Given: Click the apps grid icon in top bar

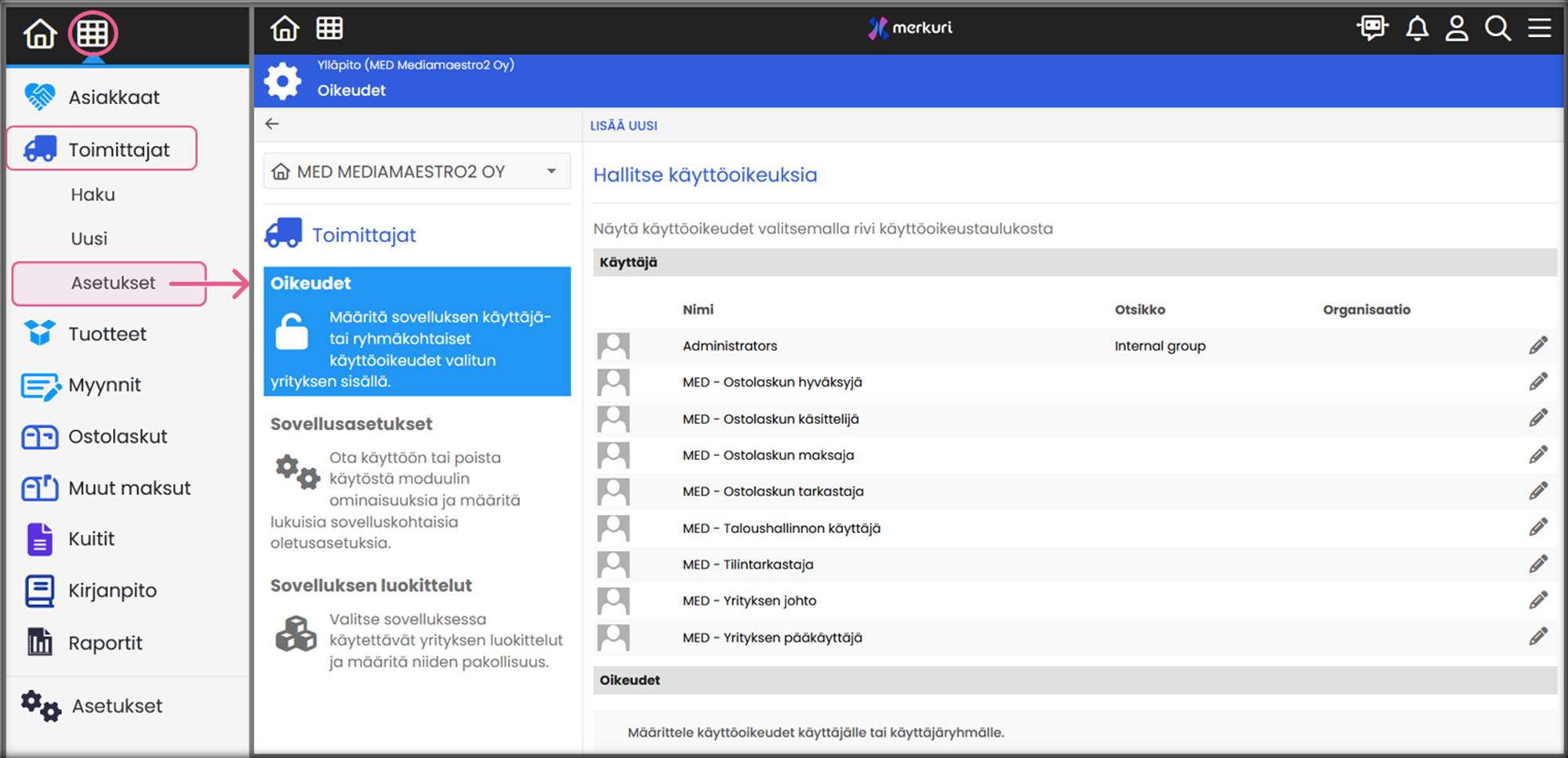Looking at the screenshot, I should (329, 29).
